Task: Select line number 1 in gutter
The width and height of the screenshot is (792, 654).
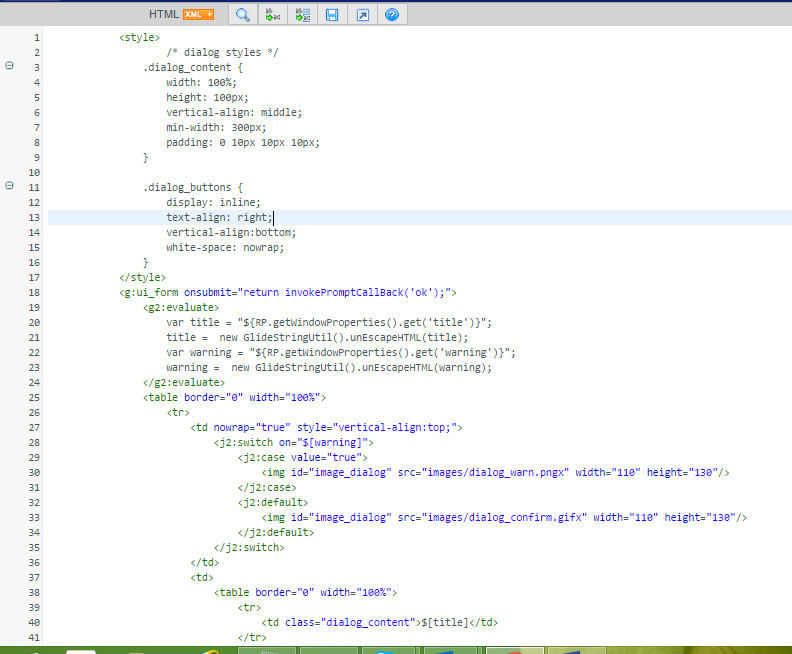Action: [36, 37]
